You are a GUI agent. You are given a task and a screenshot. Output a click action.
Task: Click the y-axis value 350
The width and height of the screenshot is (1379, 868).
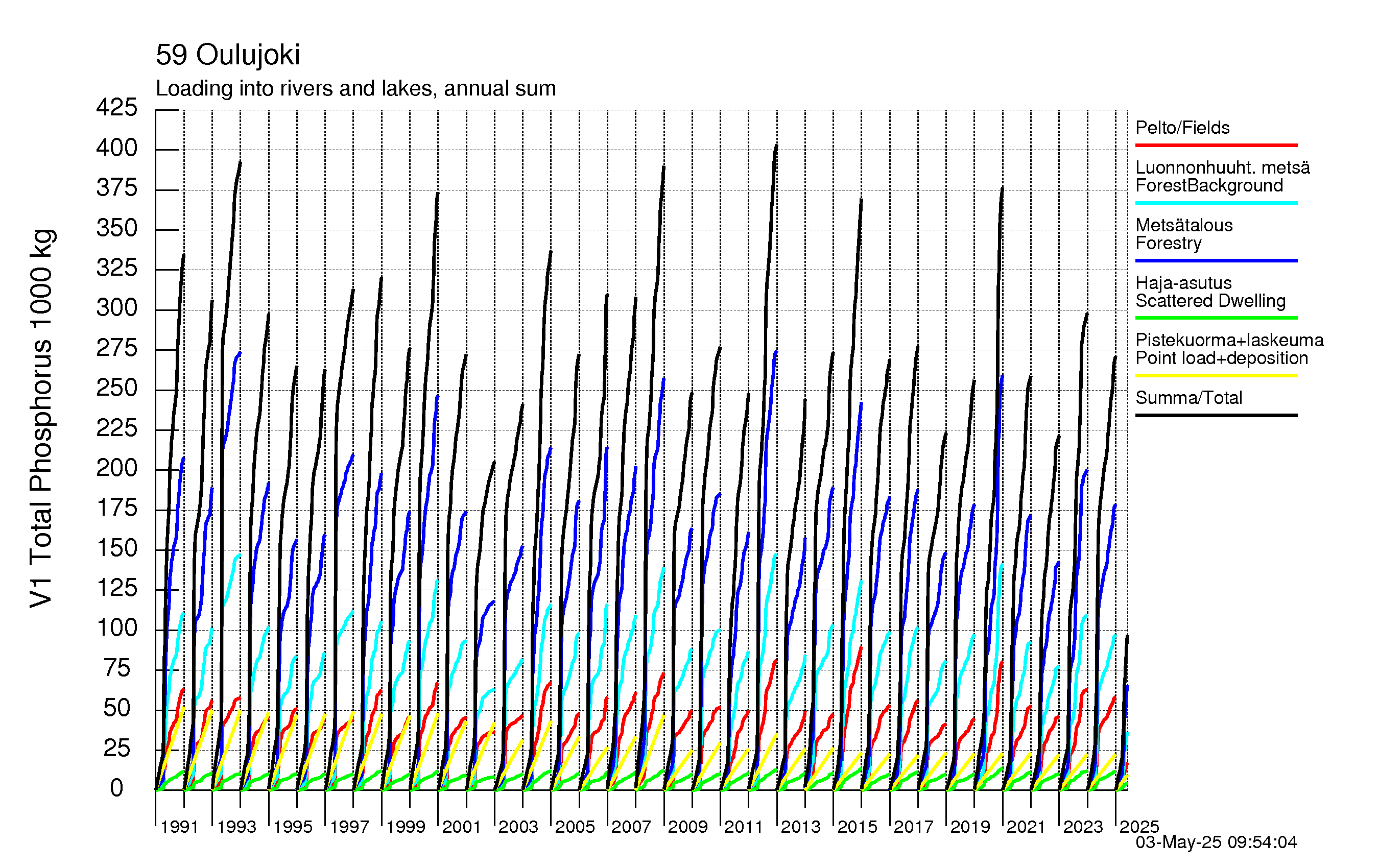[x=117, y=228]
